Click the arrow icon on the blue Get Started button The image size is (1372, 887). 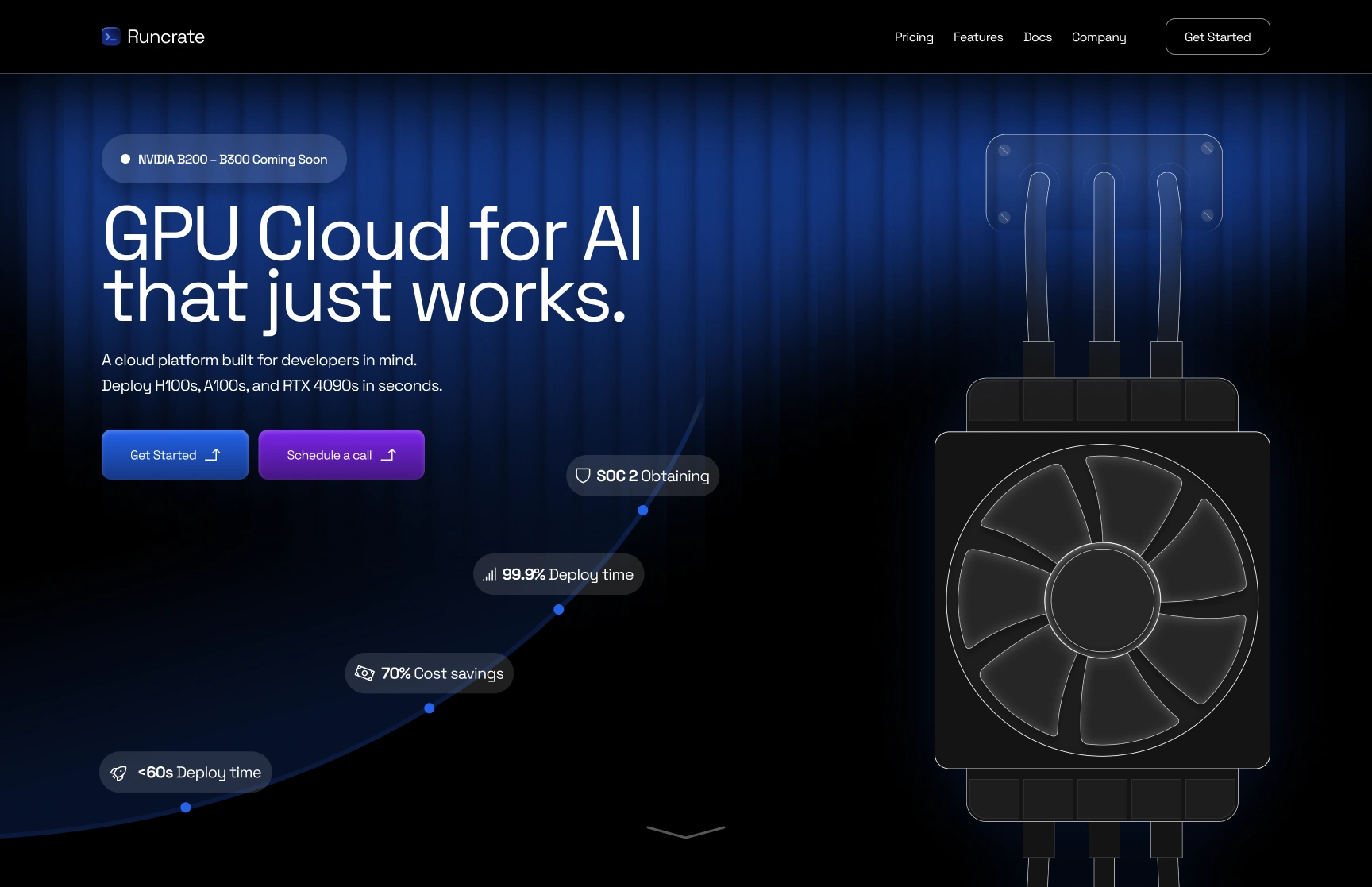213,455
